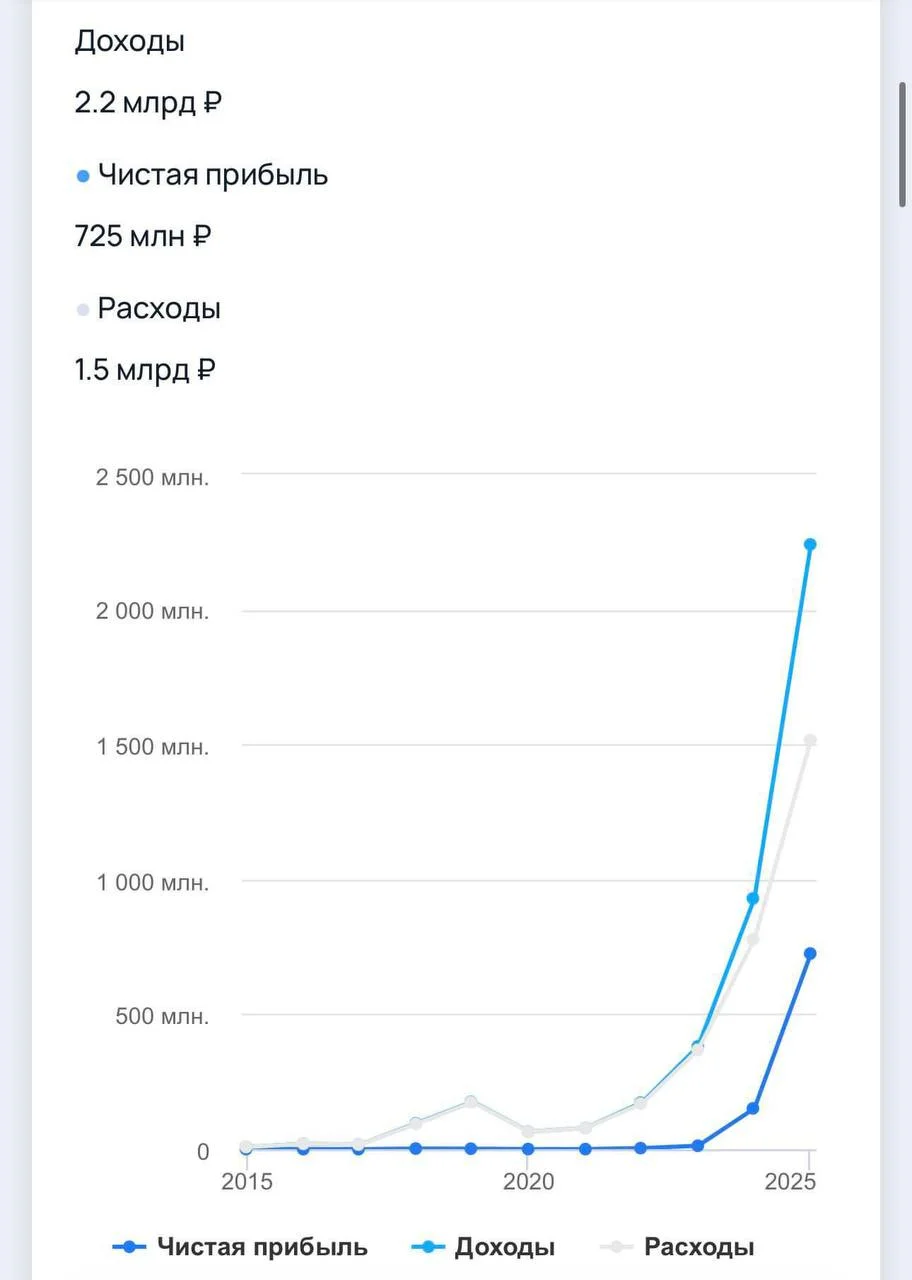Click the page scrollbar thumb
This screenshot has width=912, height=1280.
coord(904,146)
